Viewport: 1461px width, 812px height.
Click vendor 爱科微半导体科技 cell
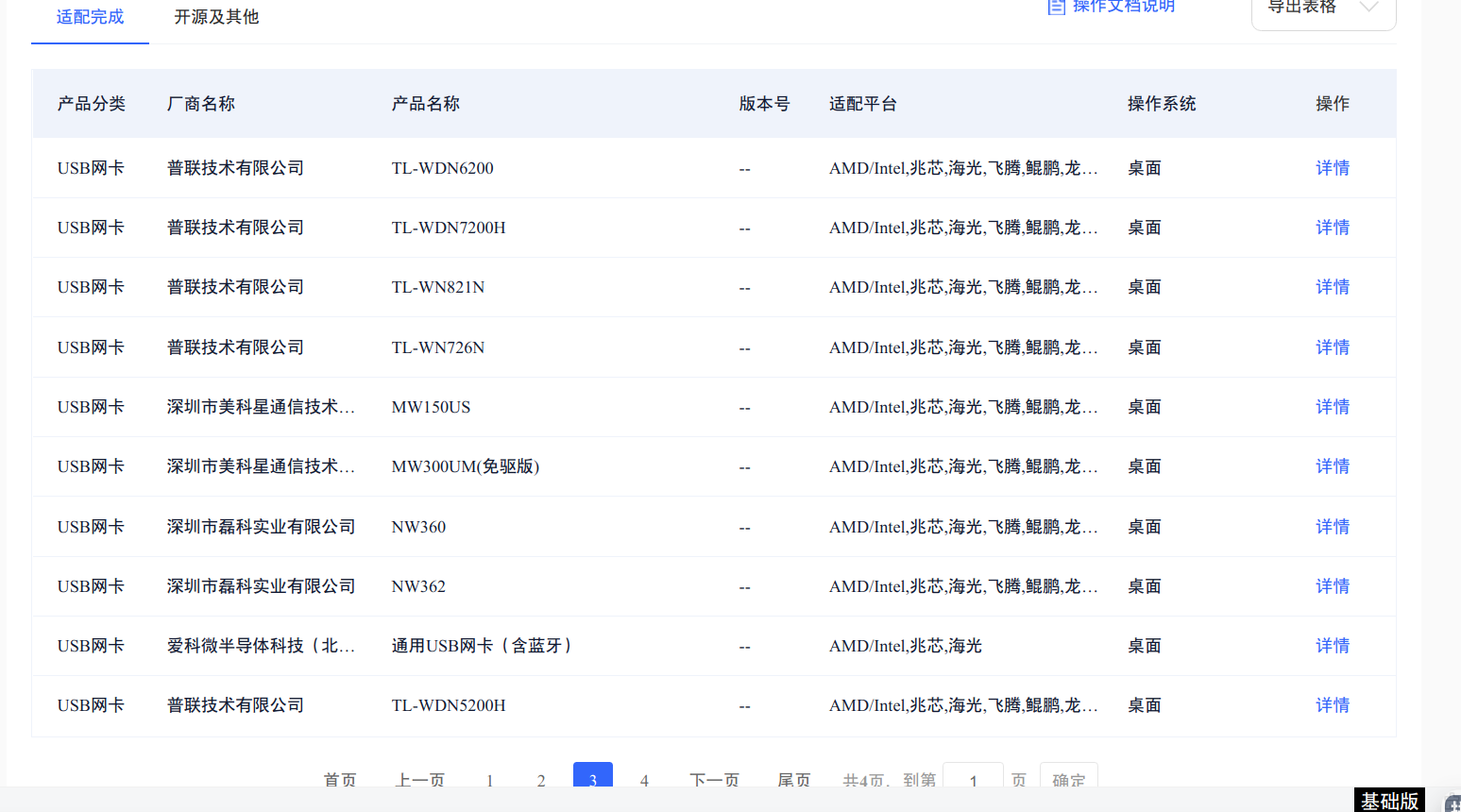click(x=262, y=646)
